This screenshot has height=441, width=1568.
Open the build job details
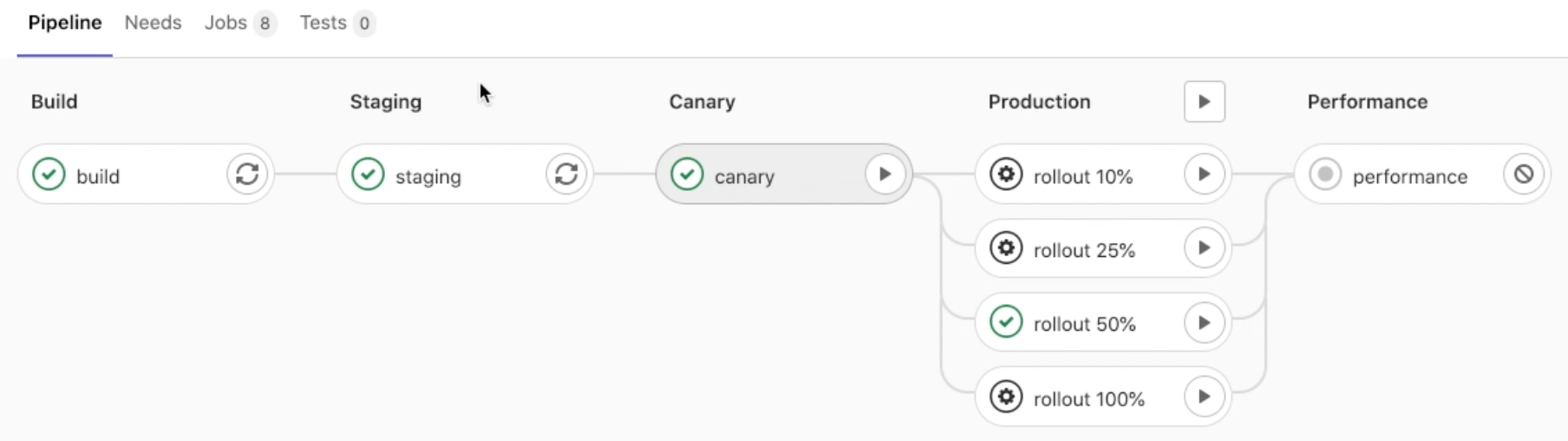98,176
